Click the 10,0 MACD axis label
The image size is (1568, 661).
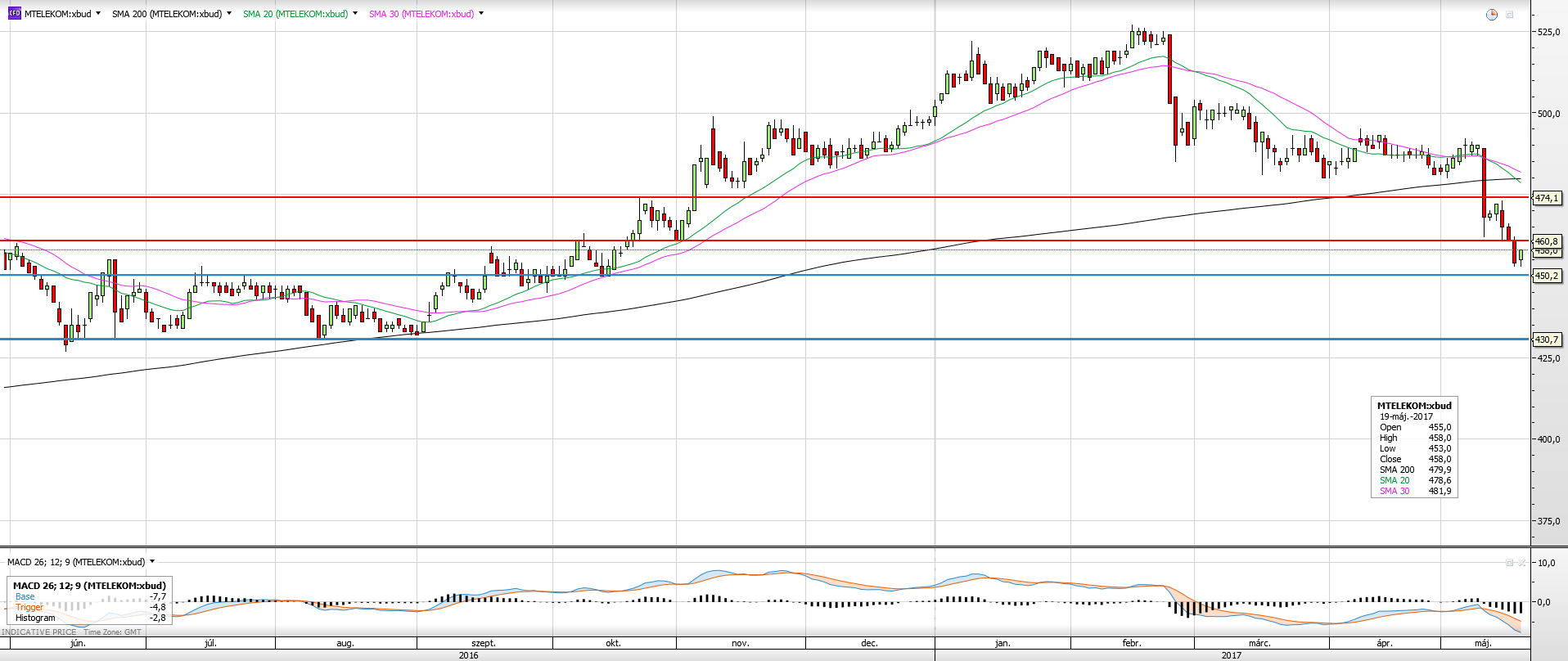point(1546,563)
